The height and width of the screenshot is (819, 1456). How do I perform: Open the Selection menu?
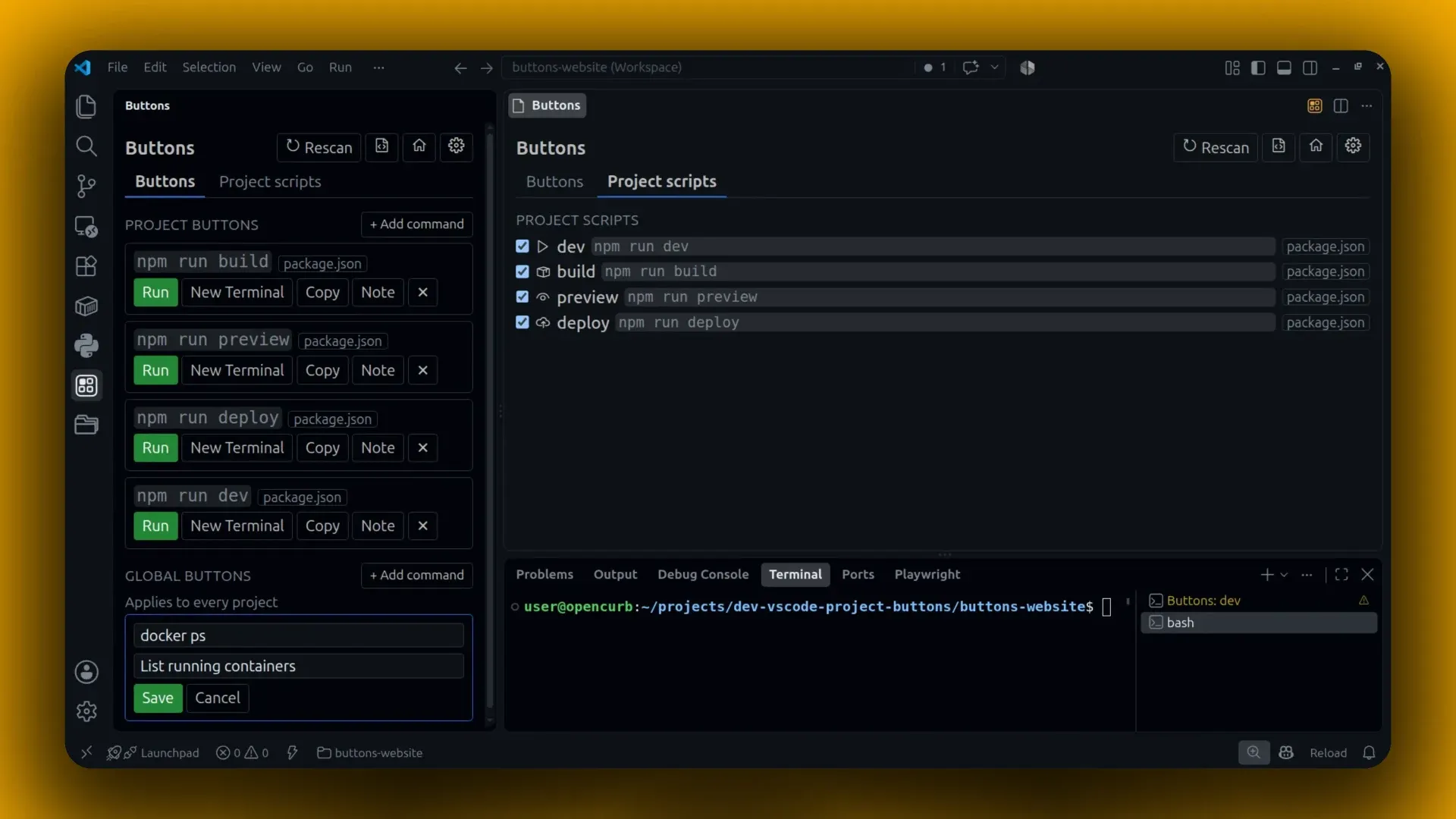pos(209,67)
